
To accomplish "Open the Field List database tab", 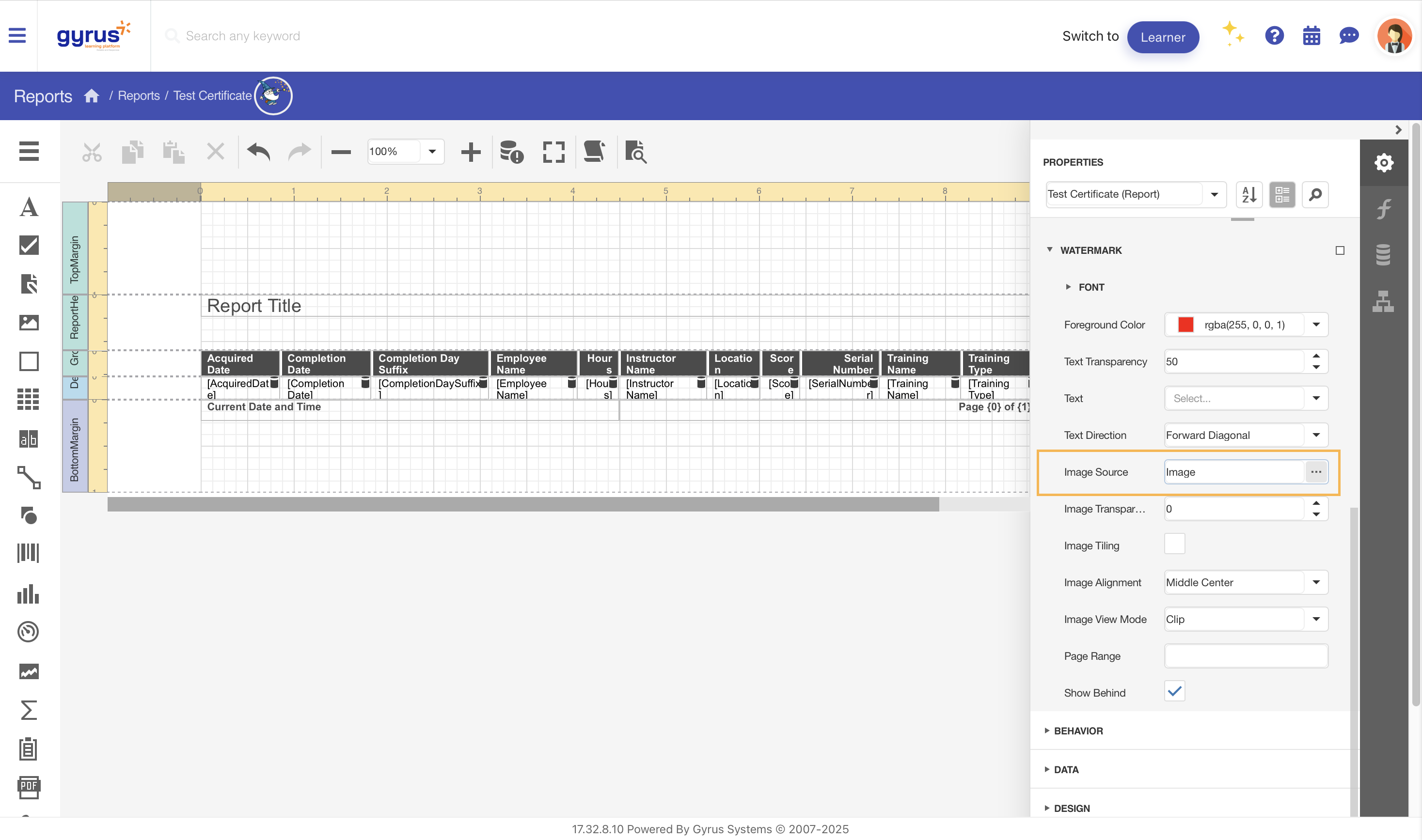I will pos(1384,255).
